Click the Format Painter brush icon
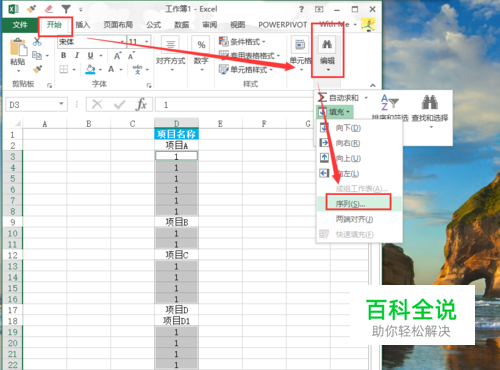500x370 pixels. pos(37,69)
